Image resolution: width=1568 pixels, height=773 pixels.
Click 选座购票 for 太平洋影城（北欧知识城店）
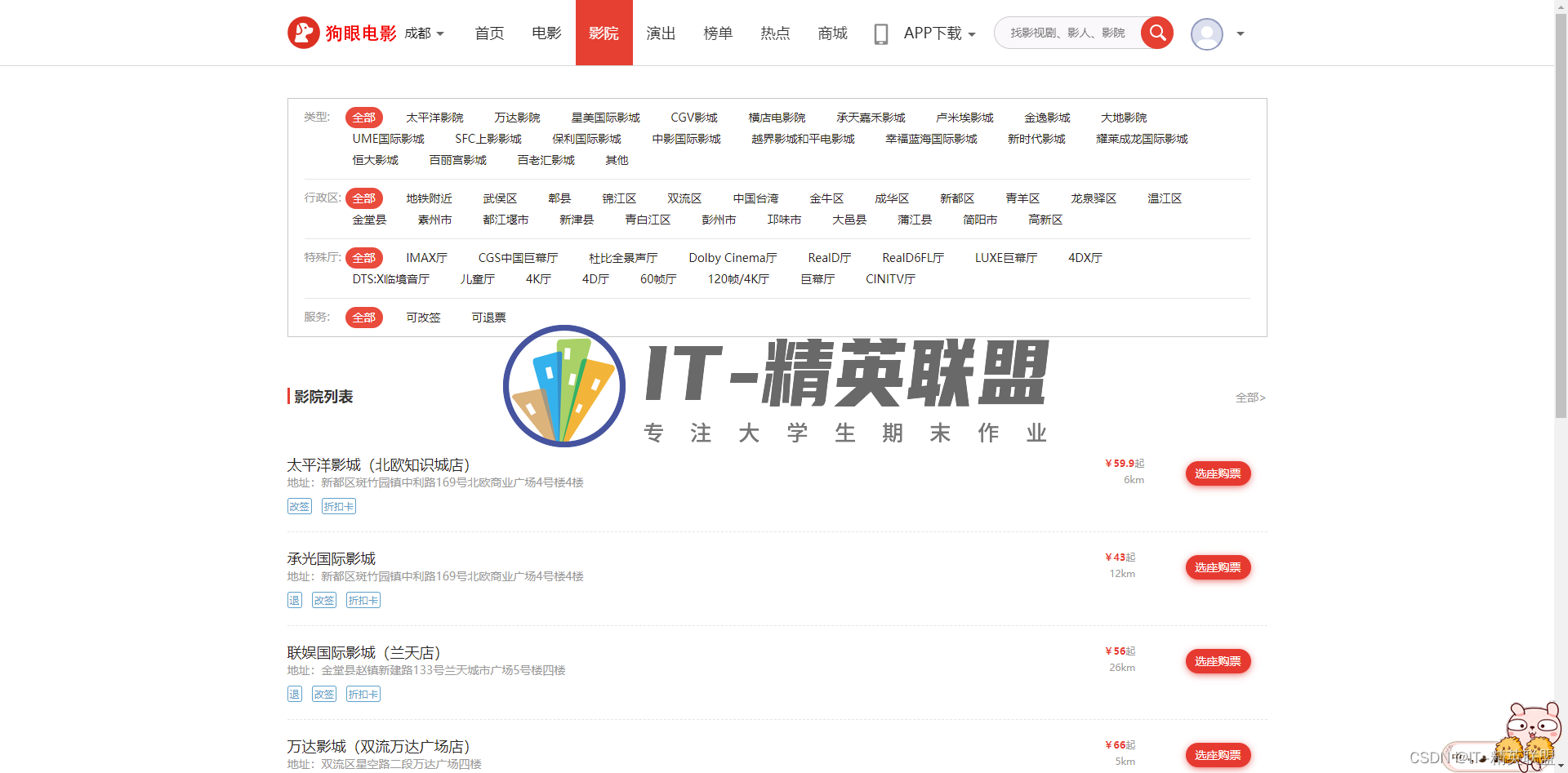coord(1218,473)
